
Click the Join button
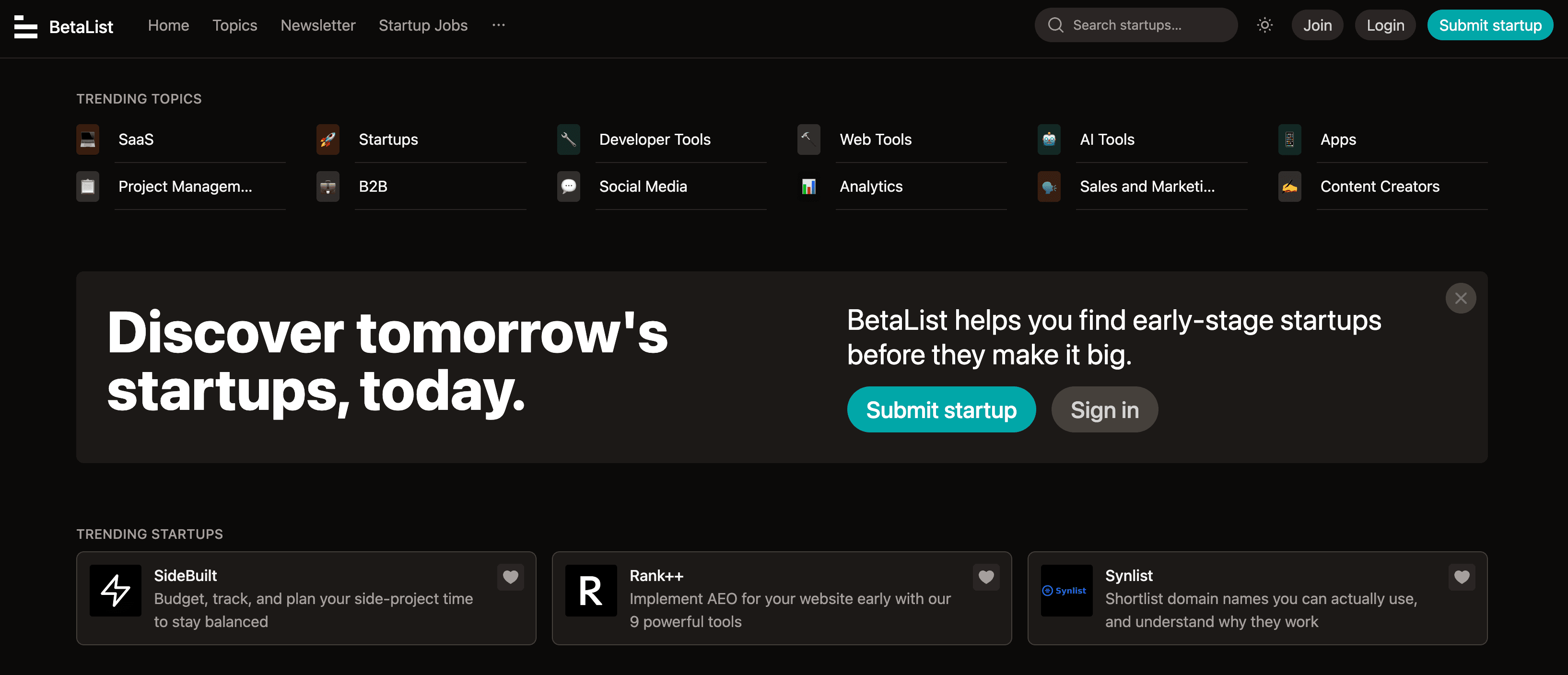coord(1317,25)
